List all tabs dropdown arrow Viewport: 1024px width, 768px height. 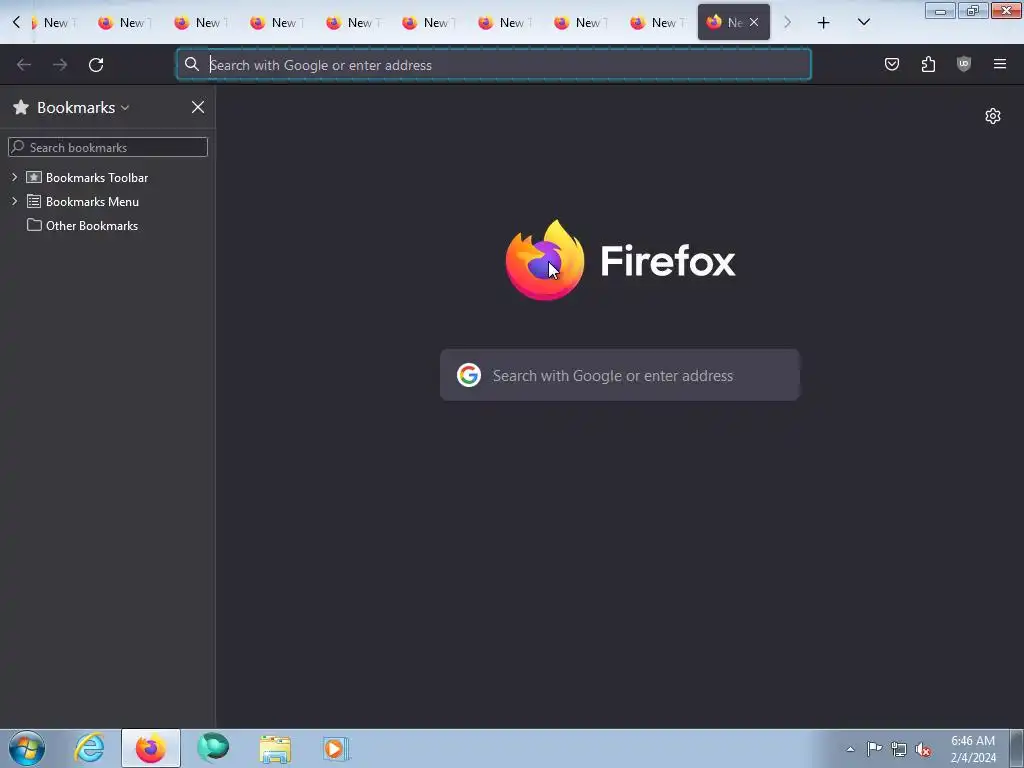click(x=863, y=22)
